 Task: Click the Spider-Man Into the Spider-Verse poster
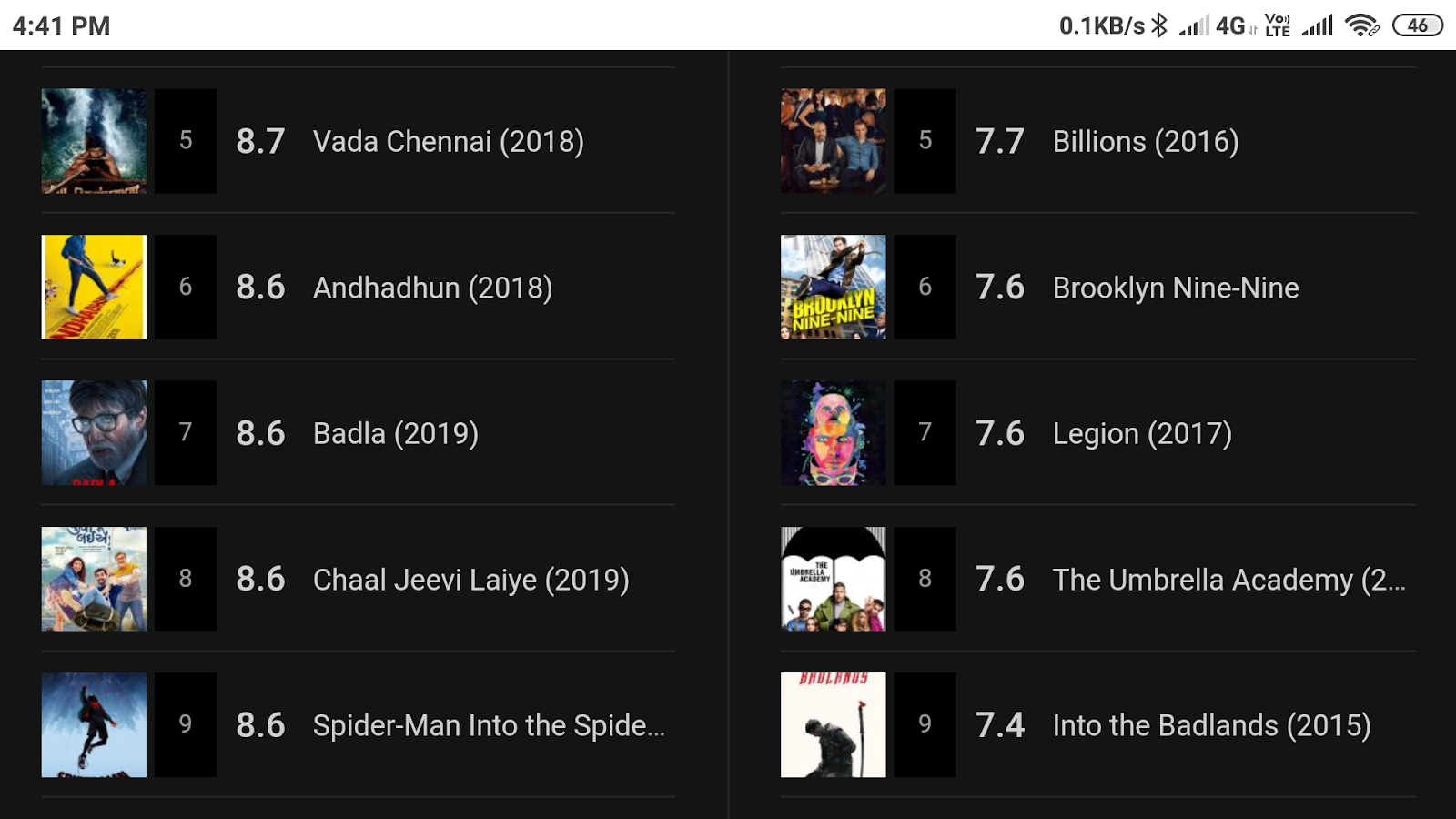tap(92, 725)
